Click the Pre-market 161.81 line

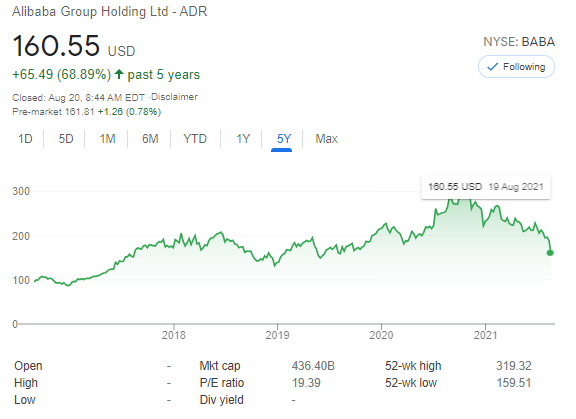[86, 112]
